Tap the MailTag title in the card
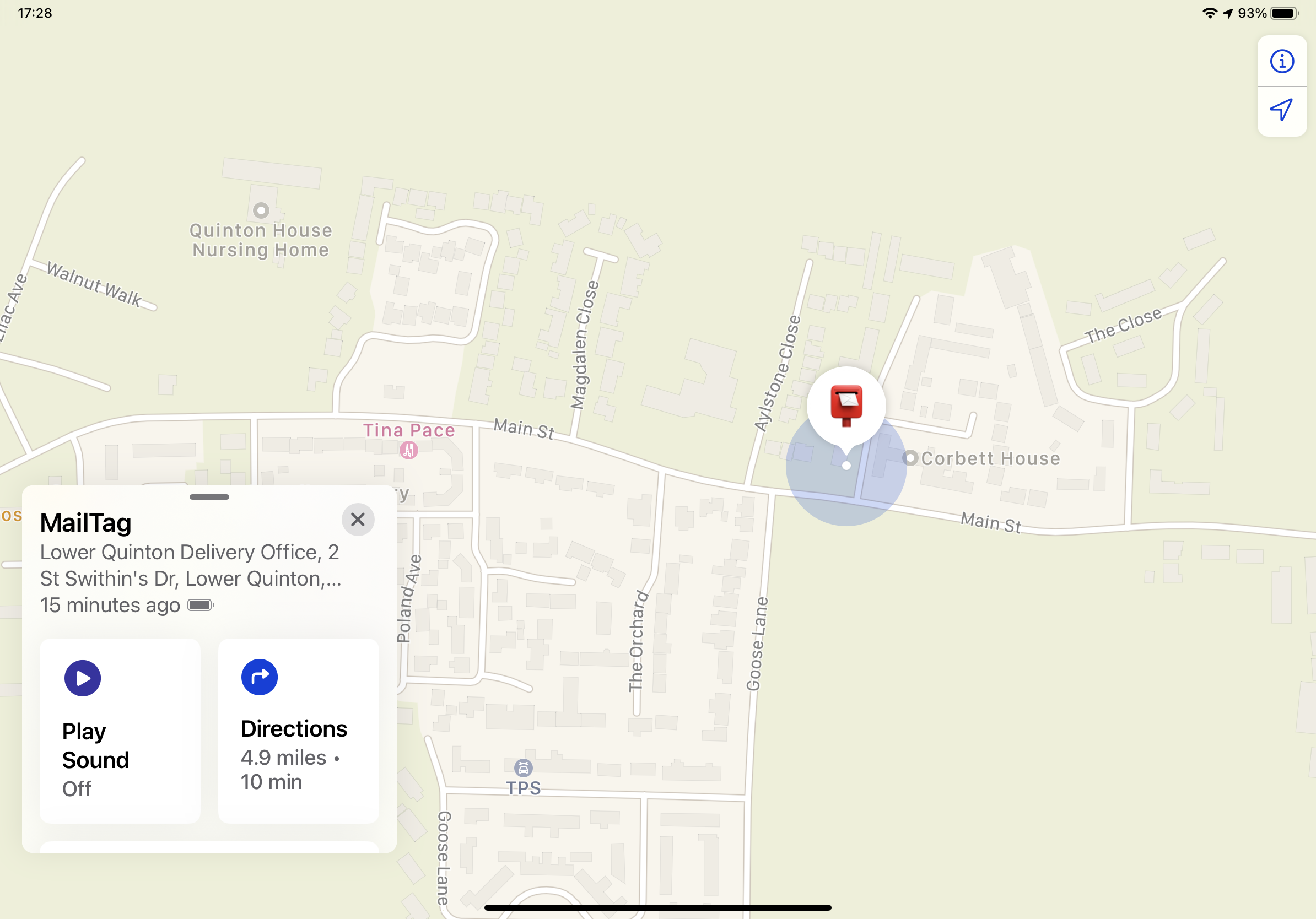 86,522
